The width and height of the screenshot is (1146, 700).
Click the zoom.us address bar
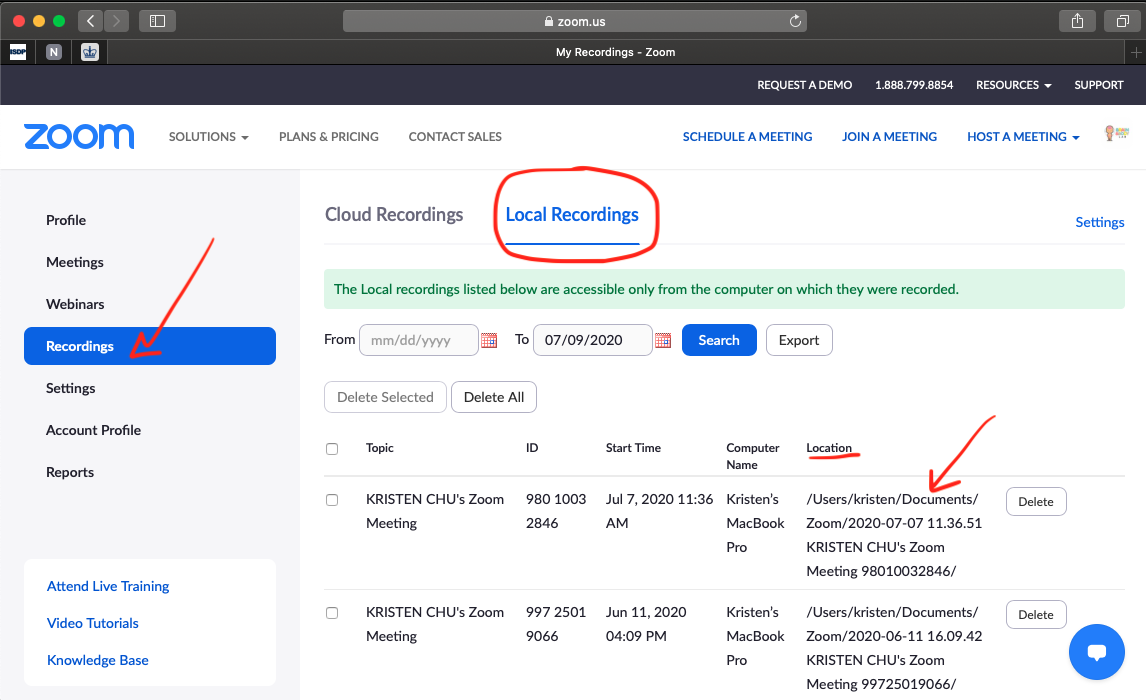click(574, 21)
